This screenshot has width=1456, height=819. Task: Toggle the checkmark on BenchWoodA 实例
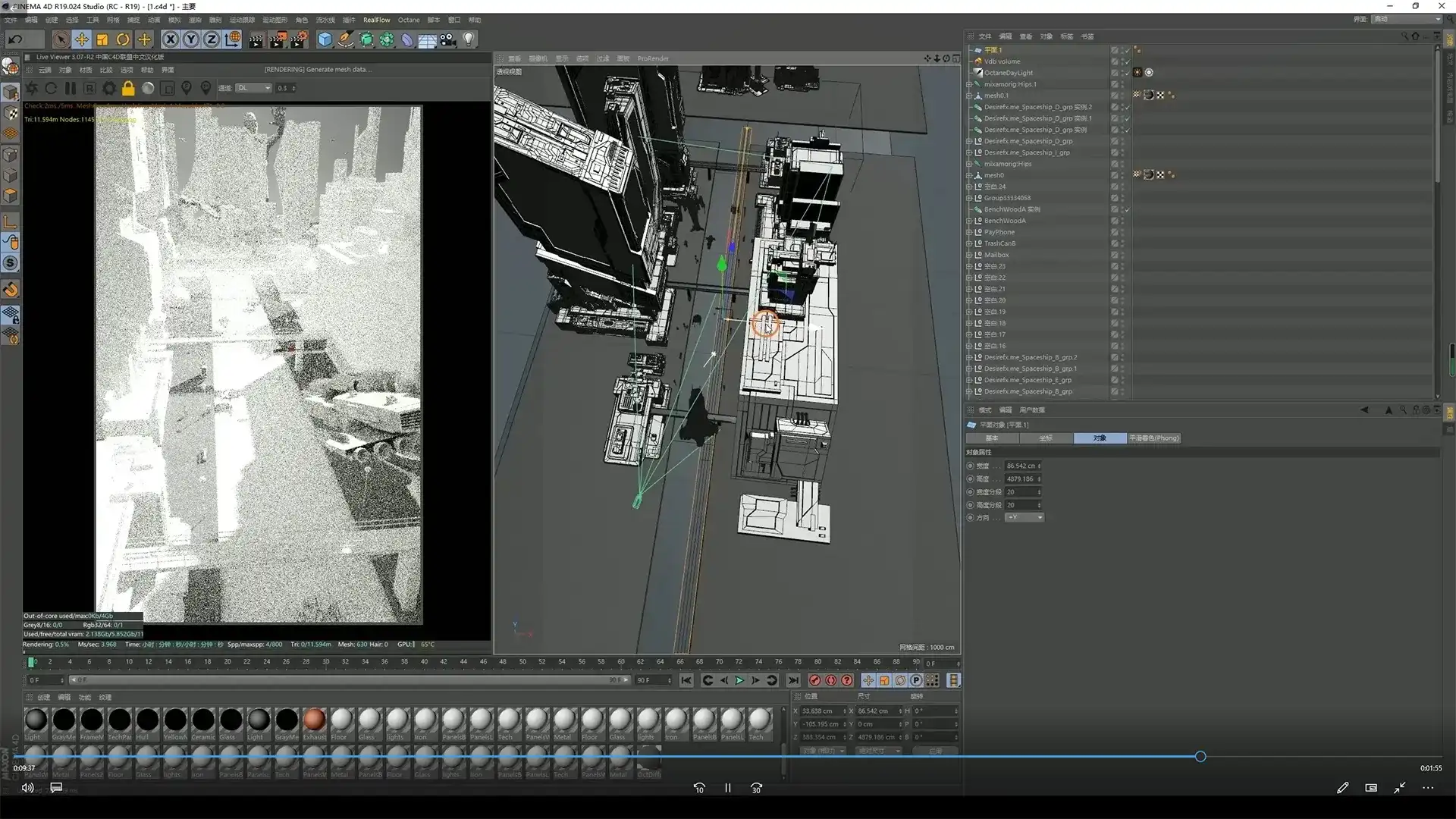(1128, 209)
